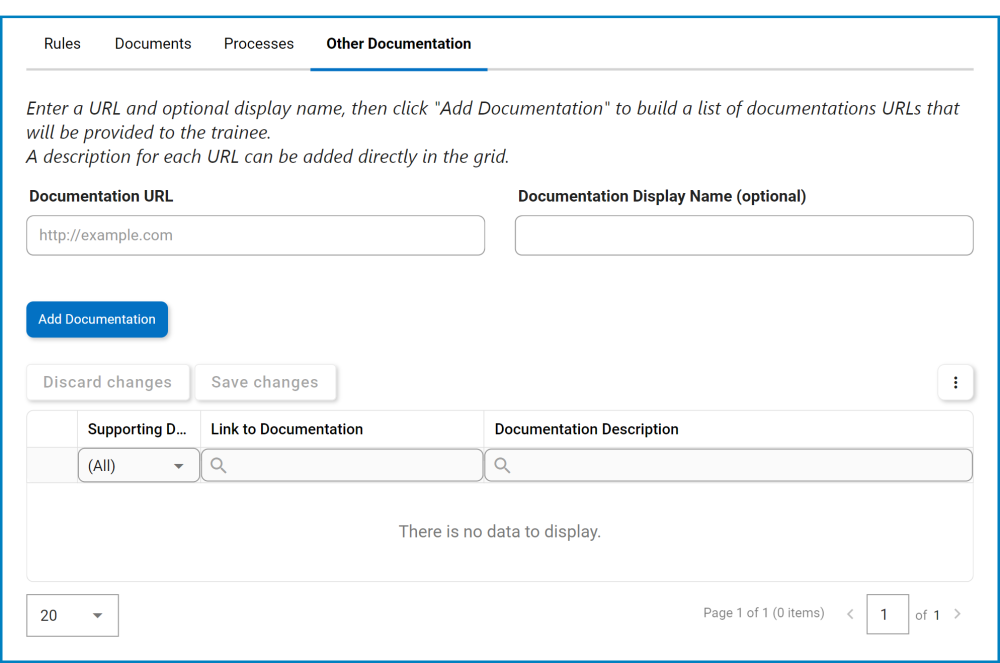
Task: Expand the page size dropdown showing 20
Action: tap(72, 615)
